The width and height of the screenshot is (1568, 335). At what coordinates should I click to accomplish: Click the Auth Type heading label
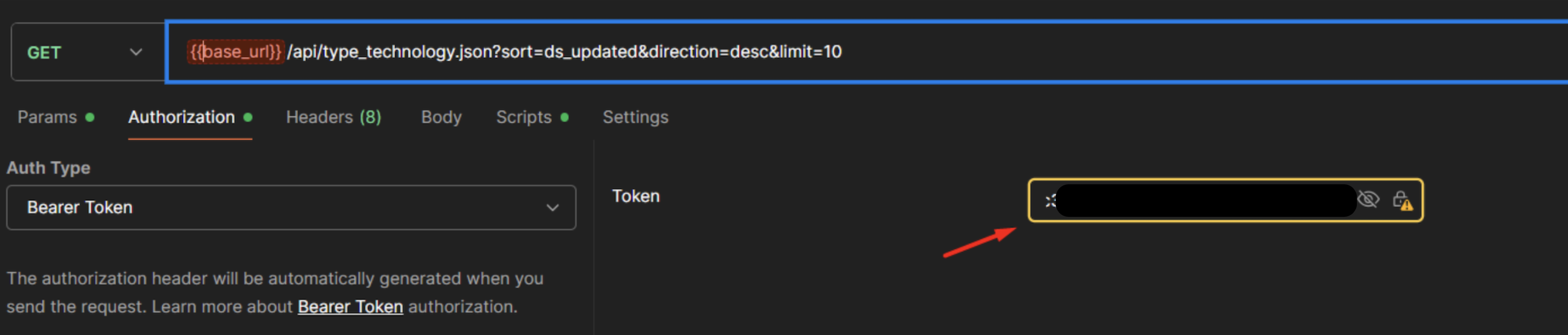click(x=49, y=168)
